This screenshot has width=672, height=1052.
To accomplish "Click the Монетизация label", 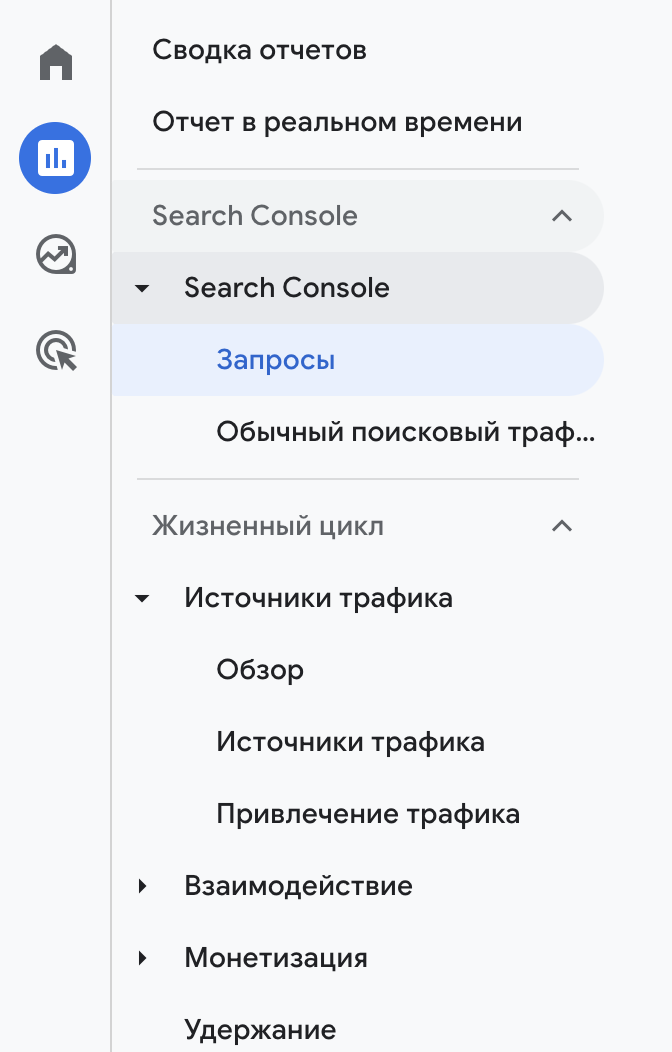I will pos(276,958).
